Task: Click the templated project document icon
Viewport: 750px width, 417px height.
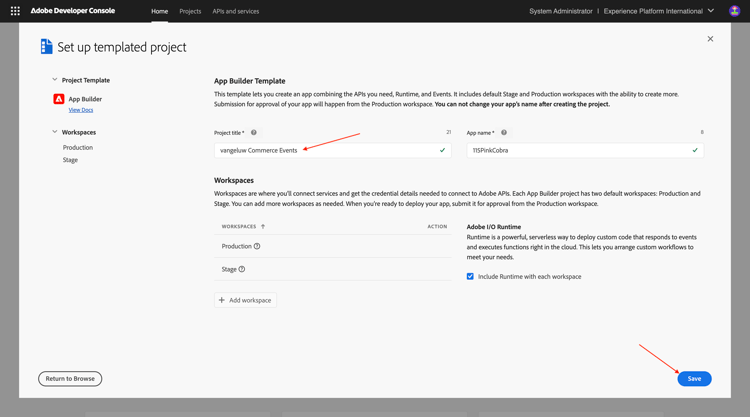Action: [46, 46]
